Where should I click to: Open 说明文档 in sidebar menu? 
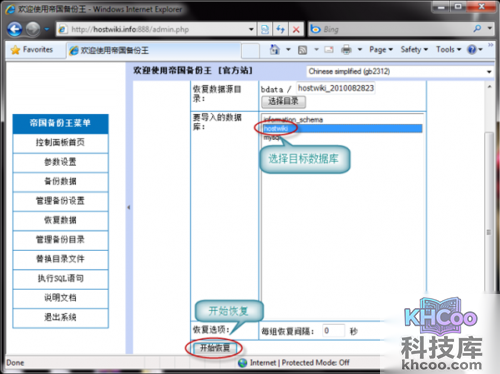coord(60,298)
